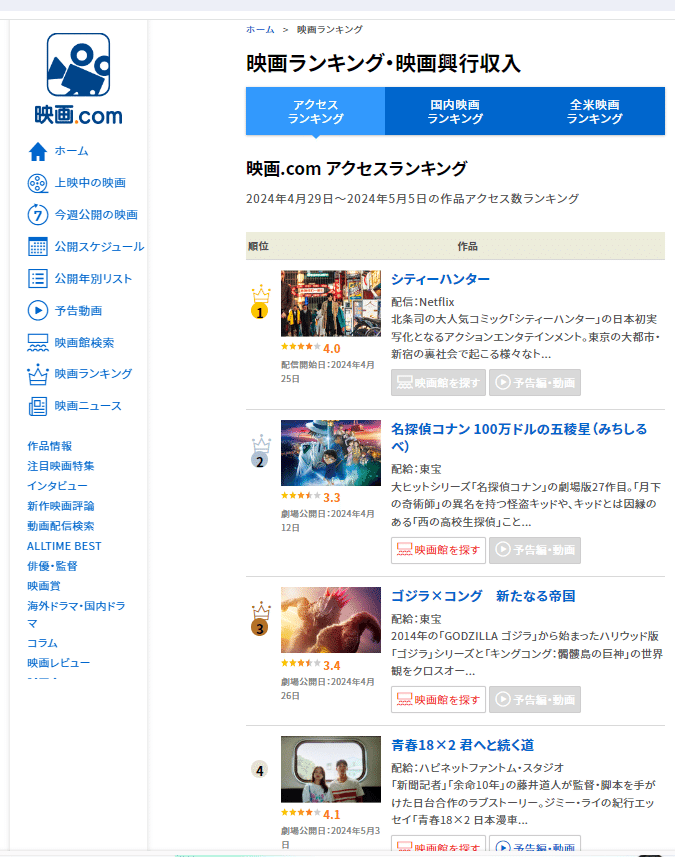Click the 名探偵コナン poster thumbnail
This screenshot has width=675, height=857.
331,453
